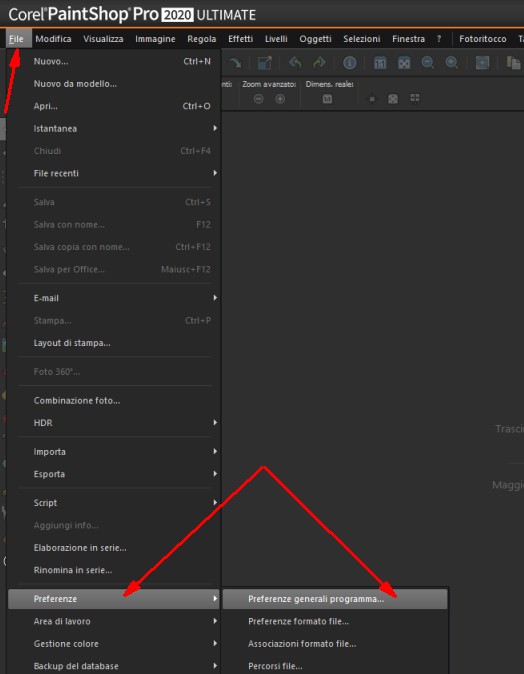Open the Livelli menu
Image resolution: width=524 pixels, height=674 pixels.
[276, 39]
